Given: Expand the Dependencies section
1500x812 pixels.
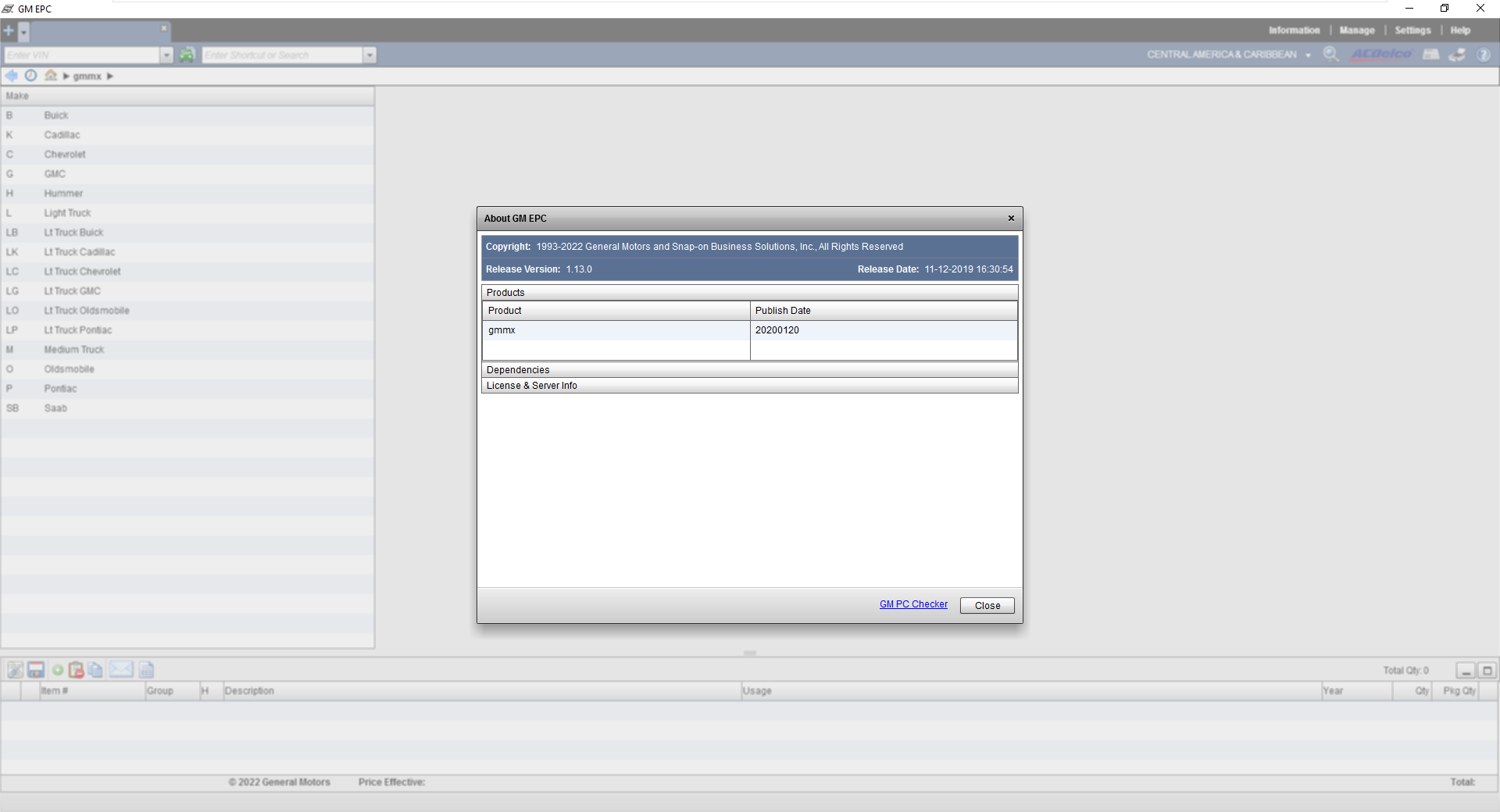Looking at the screenshot, I should point(749,370).
